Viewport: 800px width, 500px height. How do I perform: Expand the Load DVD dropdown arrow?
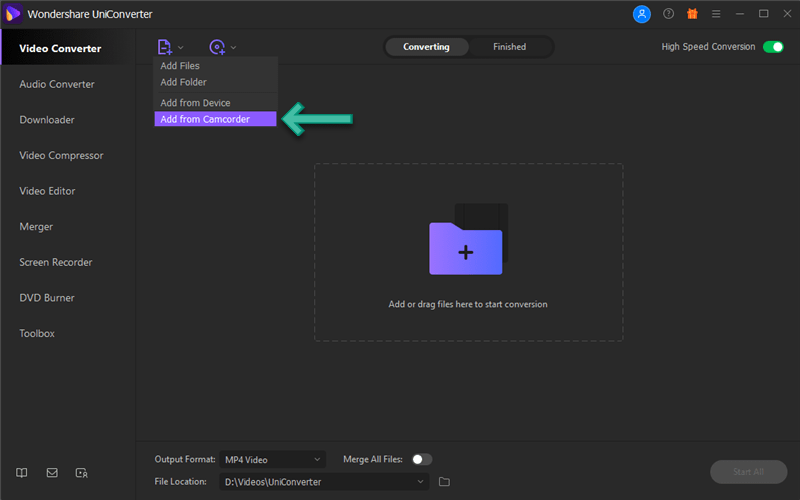click(x=233, y=47)
